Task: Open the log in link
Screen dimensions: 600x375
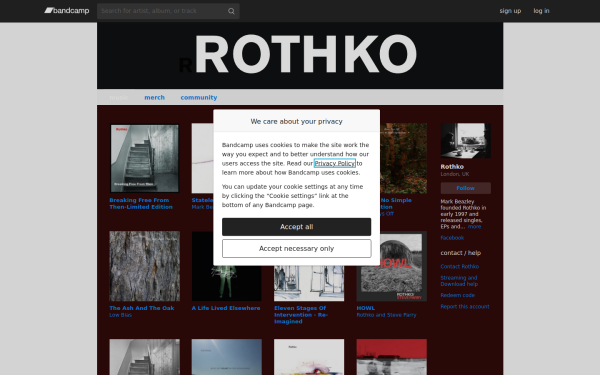Action: (x=541, y=11)
